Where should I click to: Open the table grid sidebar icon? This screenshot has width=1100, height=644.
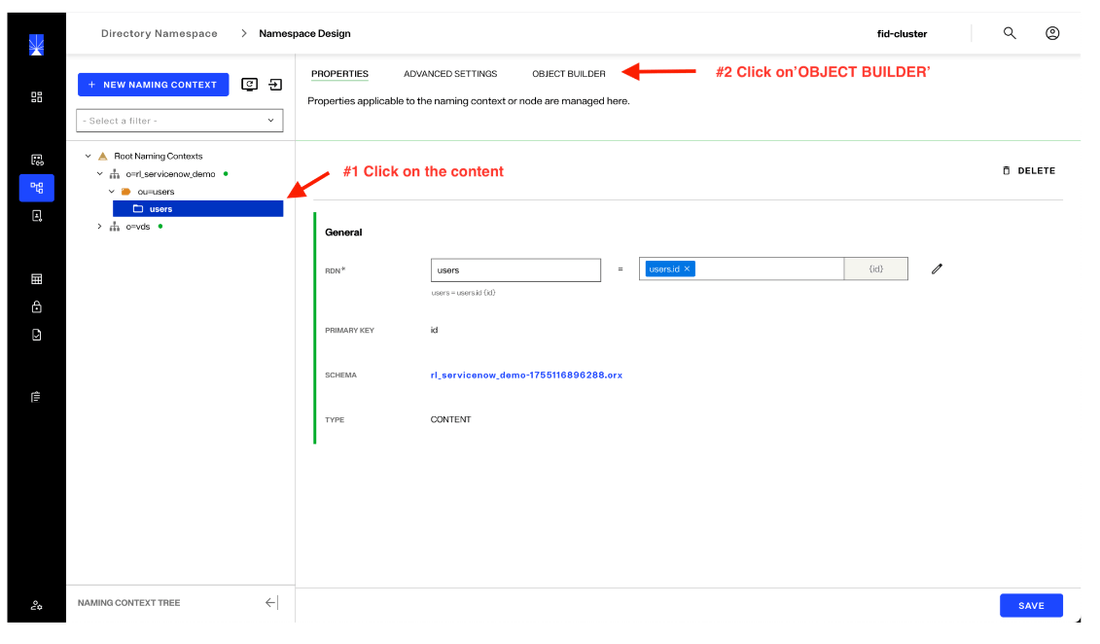pyautogui.click(x=36, y=279)
